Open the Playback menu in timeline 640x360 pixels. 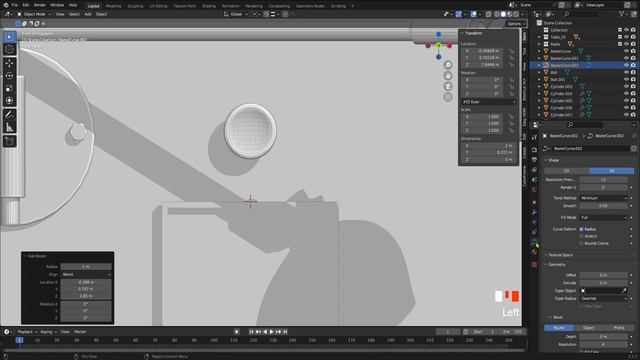point(27,332)
